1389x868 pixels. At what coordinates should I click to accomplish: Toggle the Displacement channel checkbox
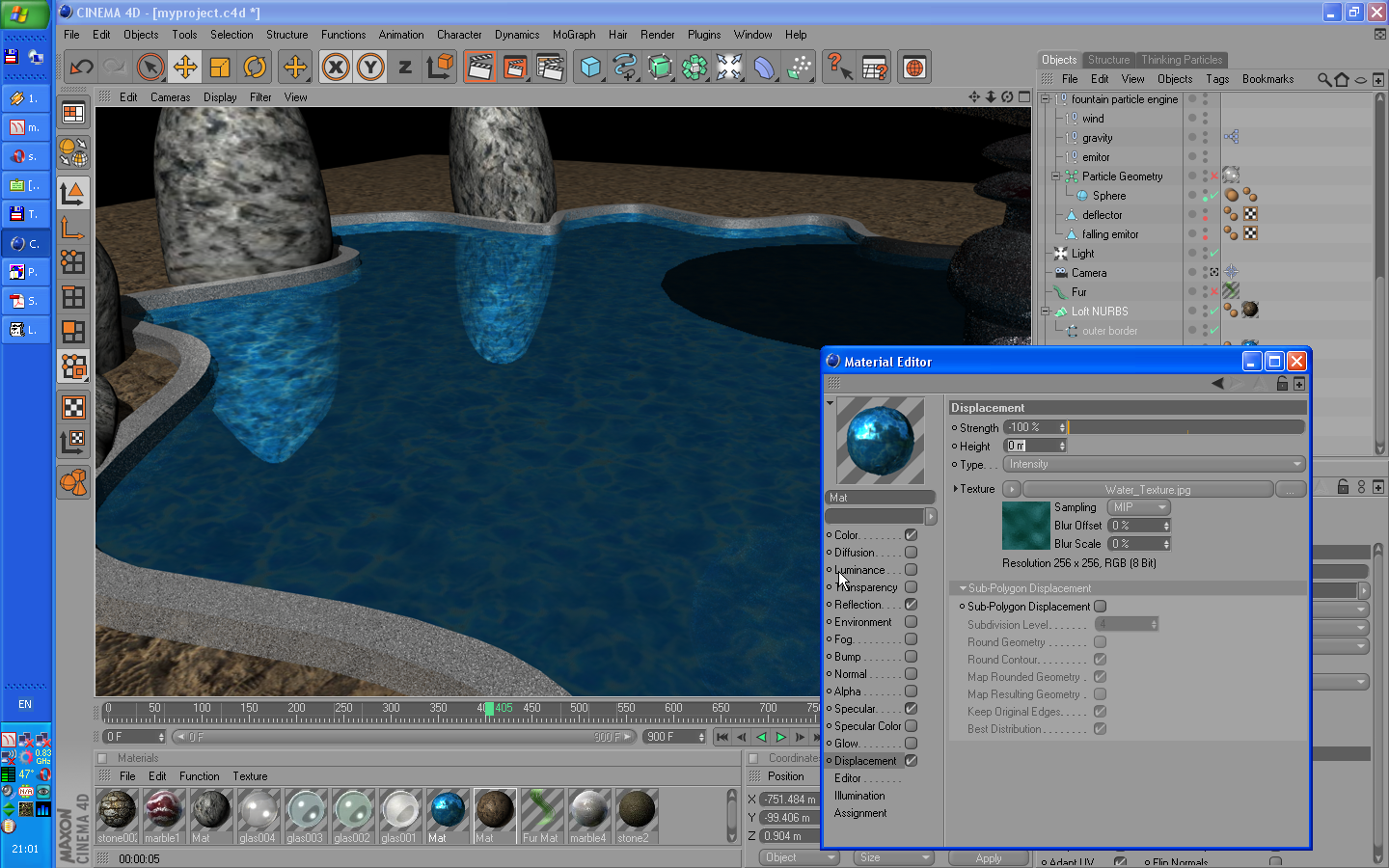point(911,761)
